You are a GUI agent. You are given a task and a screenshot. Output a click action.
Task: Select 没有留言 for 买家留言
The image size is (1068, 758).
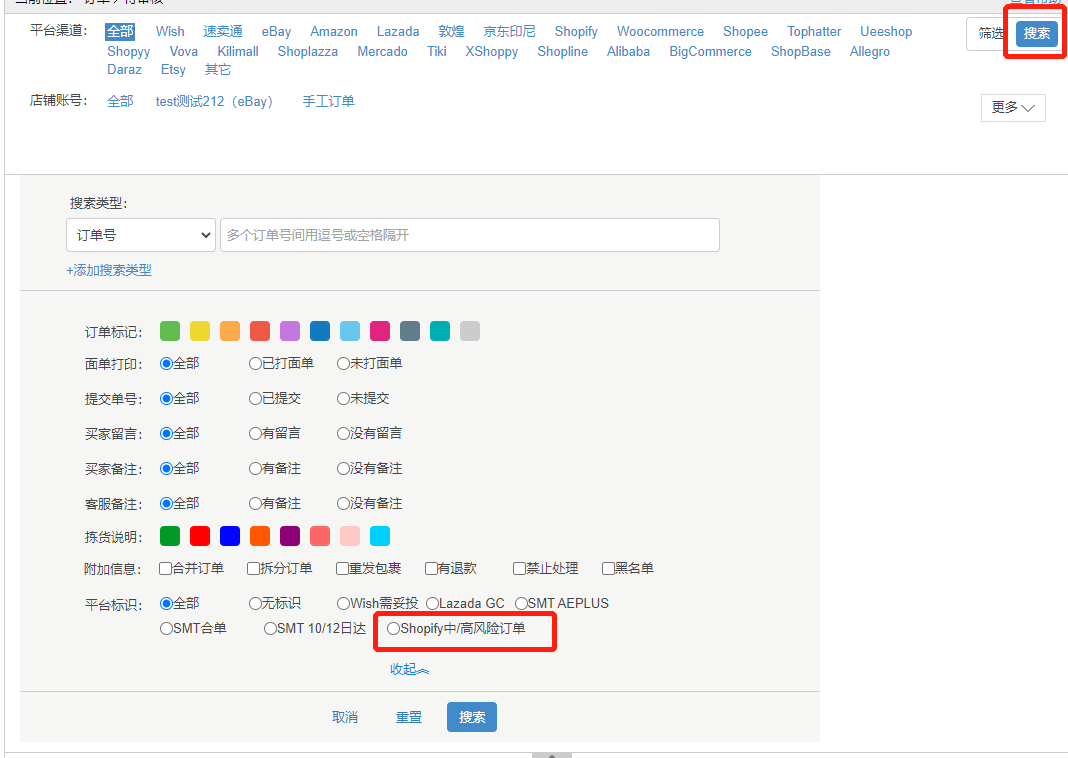pos(343,433)
